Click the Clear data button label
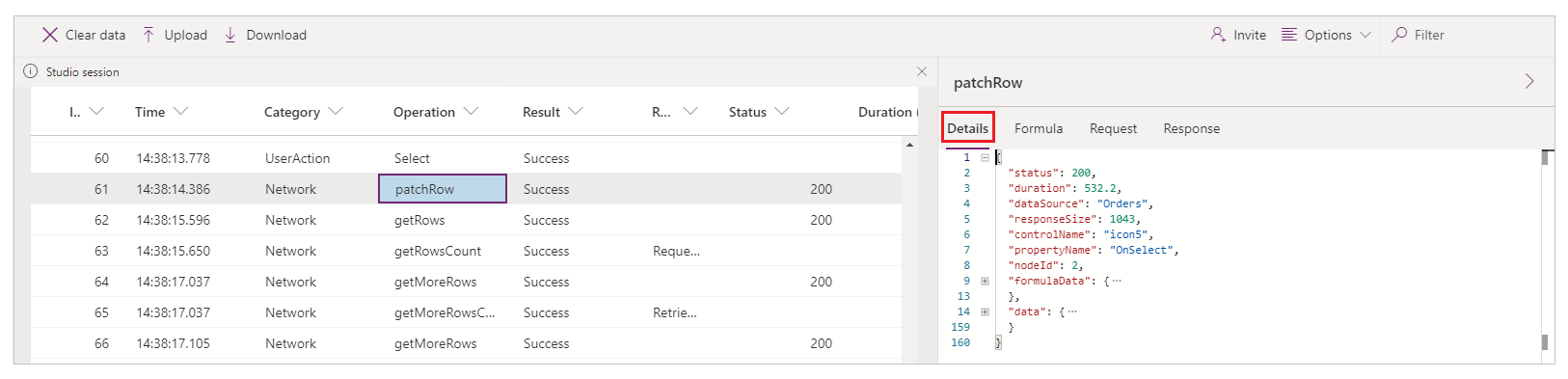Image resolution: width=1568 pixels, height=379 pixels. (95, 35)
